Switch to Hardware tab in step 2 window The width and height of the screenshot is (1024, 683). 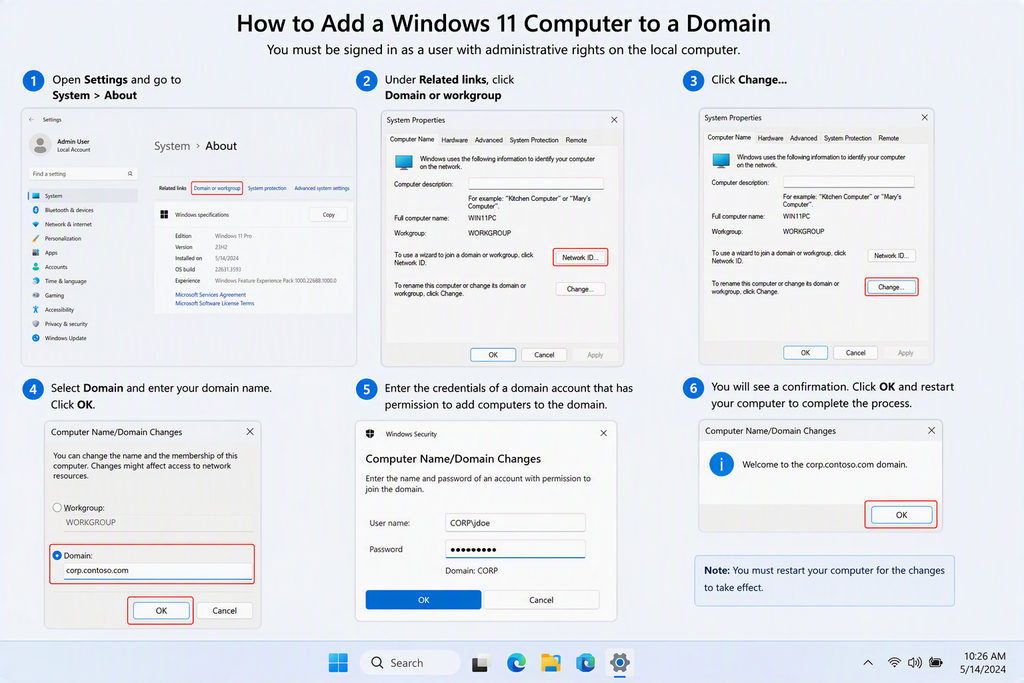click(x=455, y=140)
